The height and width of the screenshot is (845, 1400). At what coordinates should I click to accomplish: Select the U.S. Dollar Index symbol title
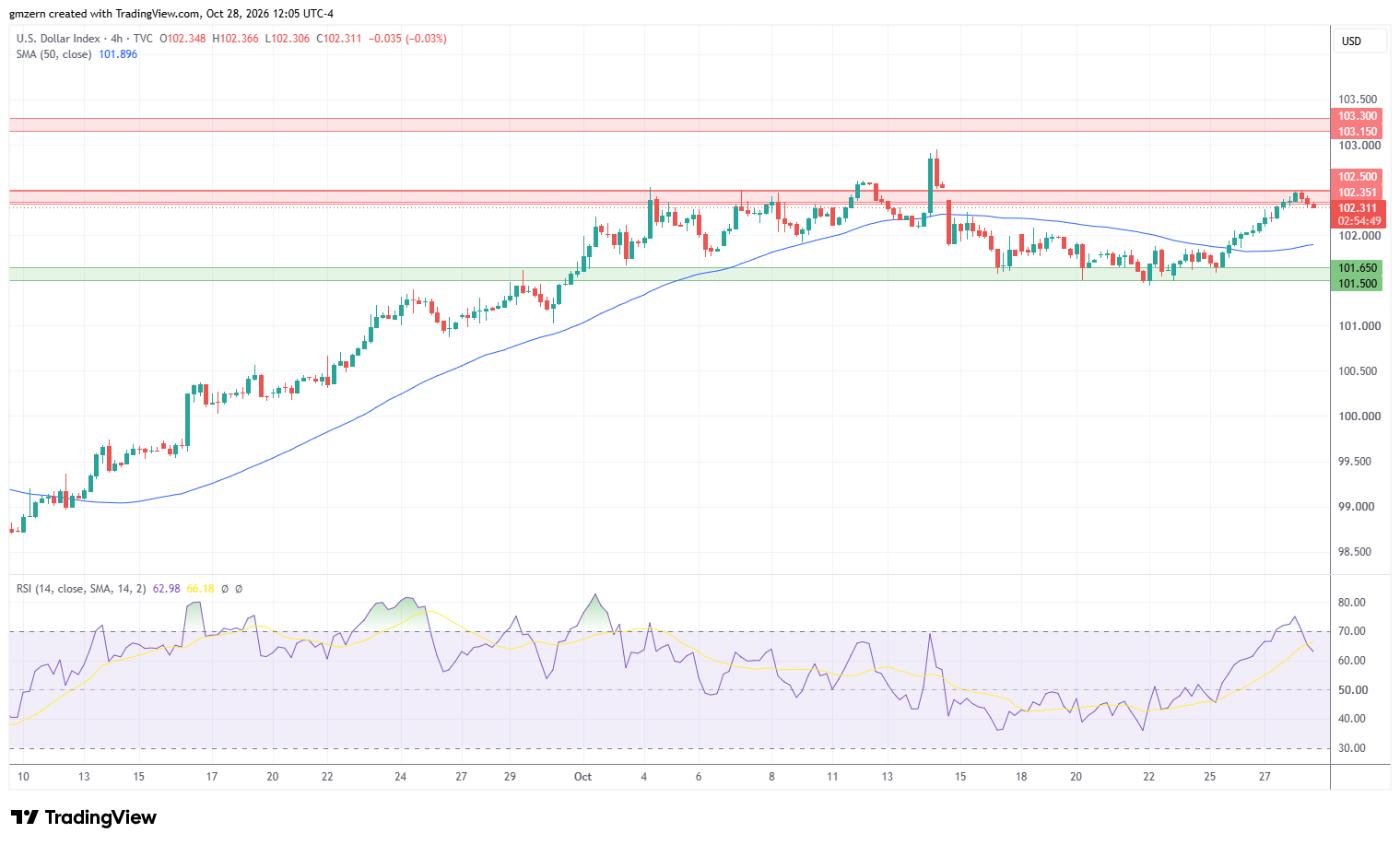coord(57,39)
